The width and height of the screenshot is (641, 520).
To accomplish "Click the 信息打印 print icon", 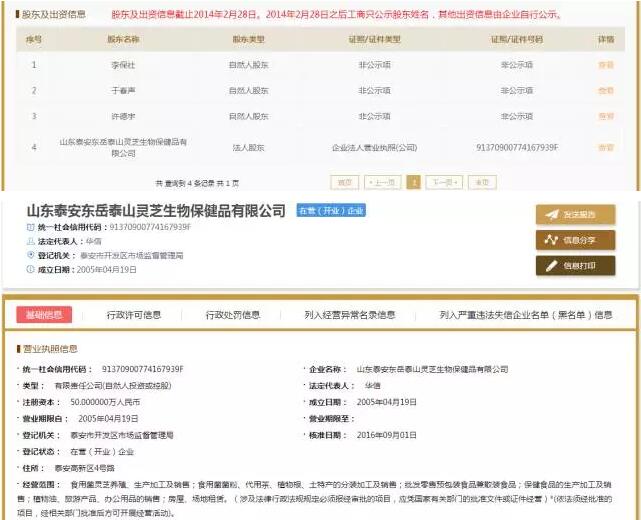I will click(x=550, y=266).
